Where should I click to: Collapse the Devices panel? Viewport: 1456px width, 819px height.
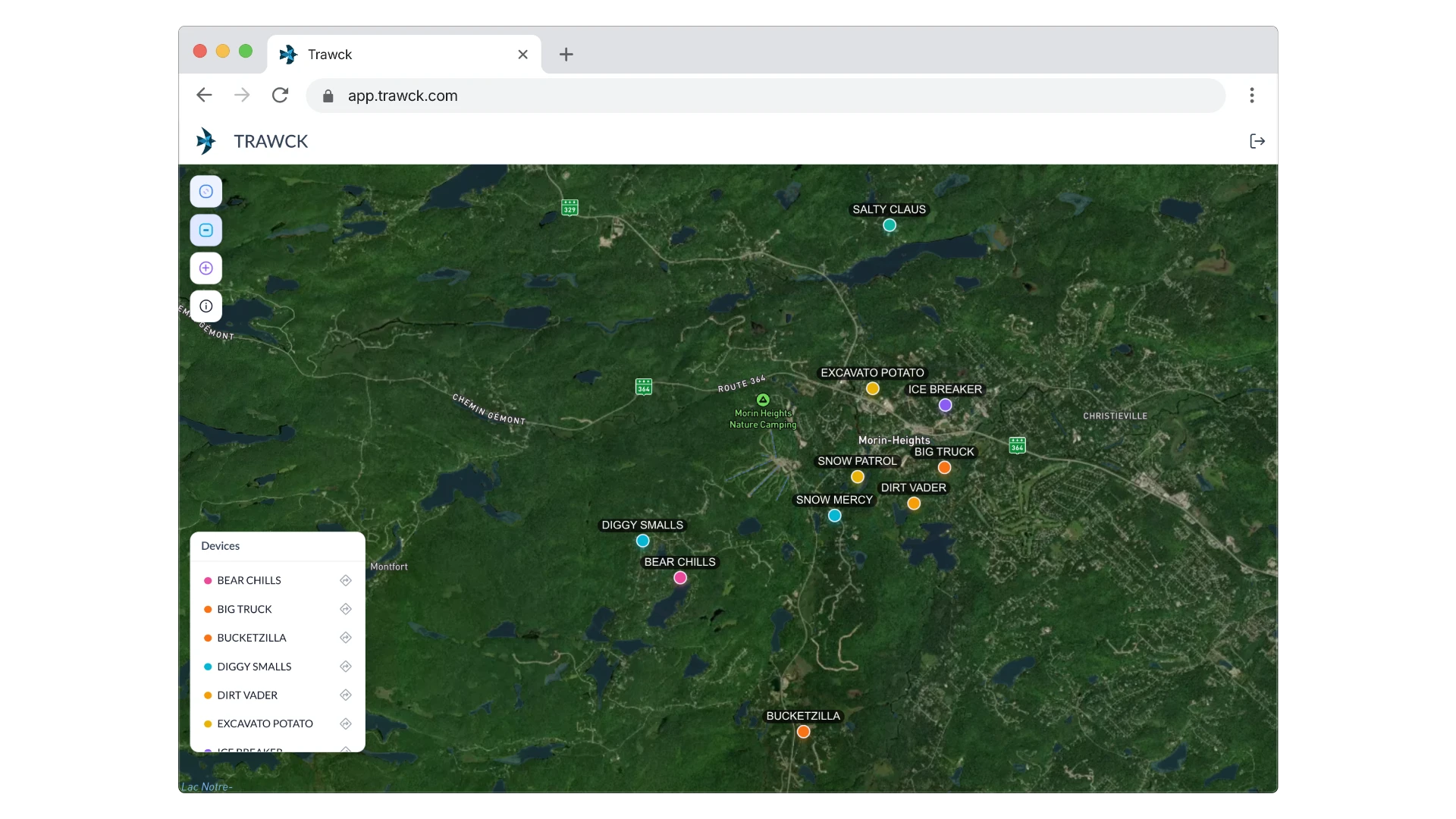click(220, 546)
